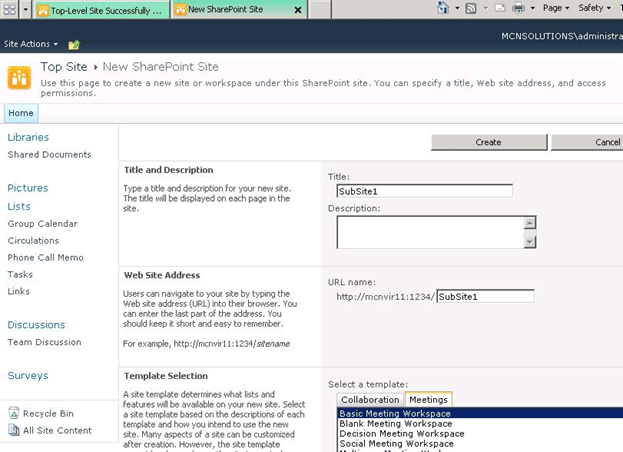Select the Home navigation tab
Image resolution: width=623 pixels, height=452 pixels.
pyautogui.click(x=21, y=113)
